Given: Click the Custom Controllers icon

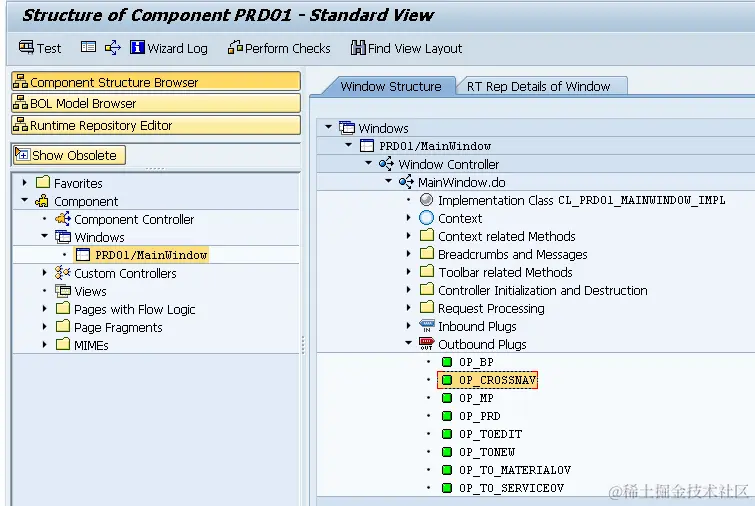Looking at the screenshot, I should pos(63,273).
